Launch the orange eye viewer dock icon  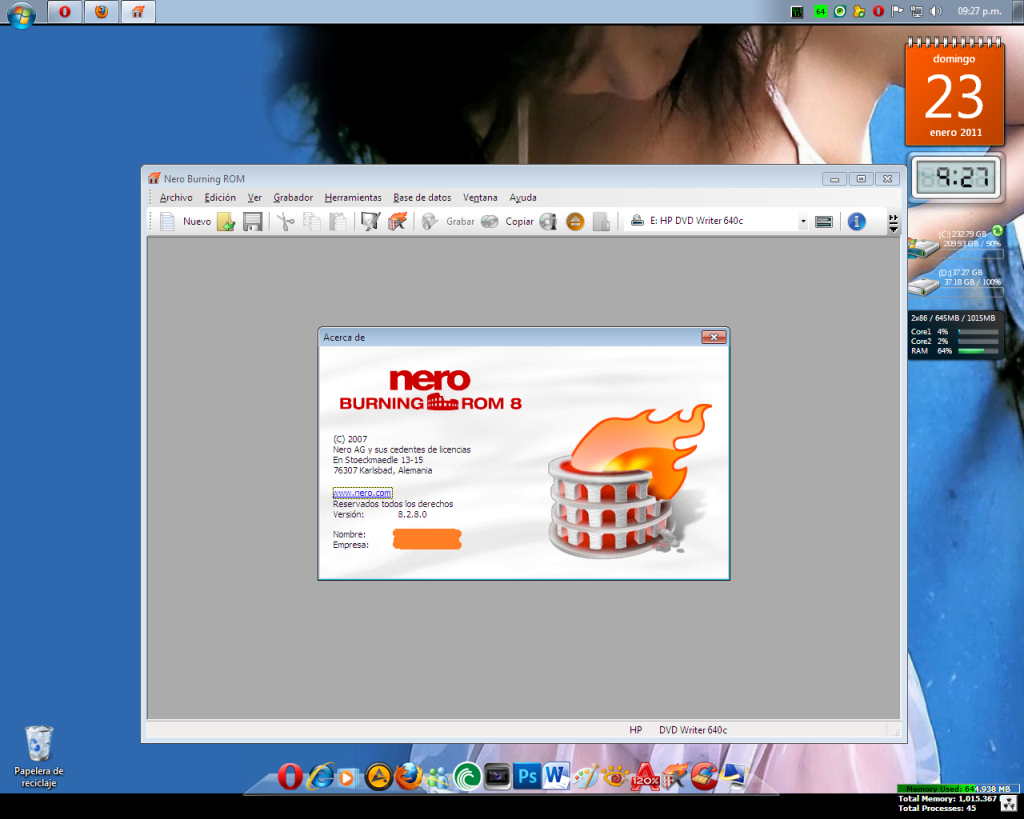(615, 777)
